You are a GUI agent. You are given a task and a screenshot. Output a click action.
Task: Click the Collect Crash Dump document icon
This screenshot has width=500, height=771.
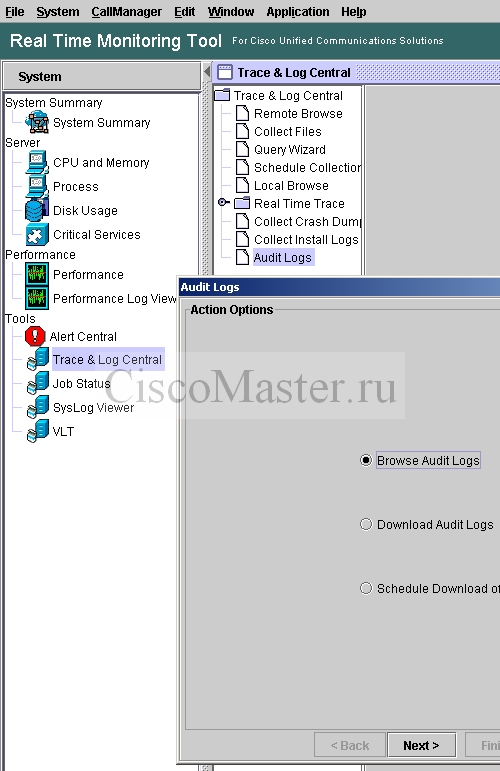click(242, 221)
